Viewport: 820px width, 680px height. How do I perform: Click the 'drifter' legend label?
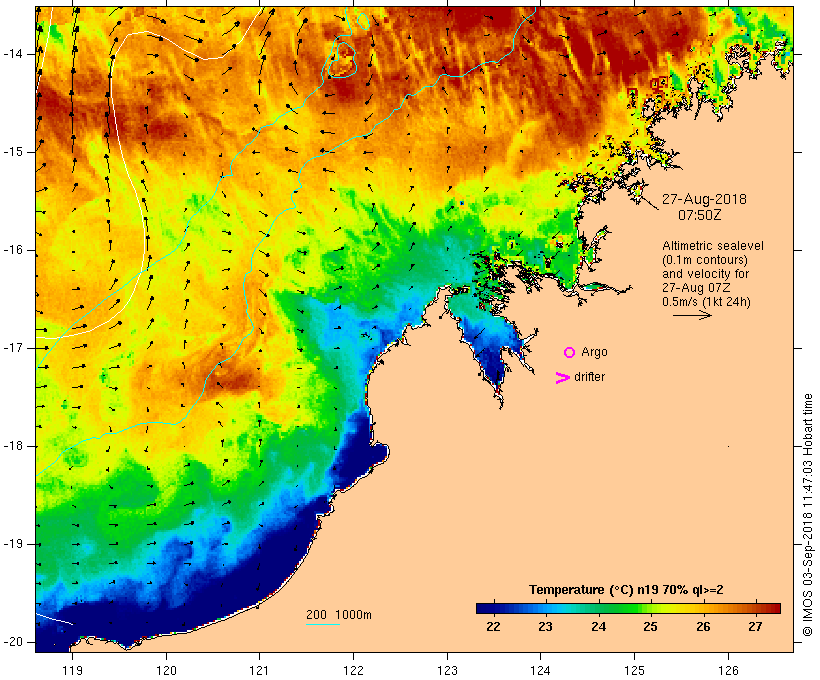click(x=589, y=377)
